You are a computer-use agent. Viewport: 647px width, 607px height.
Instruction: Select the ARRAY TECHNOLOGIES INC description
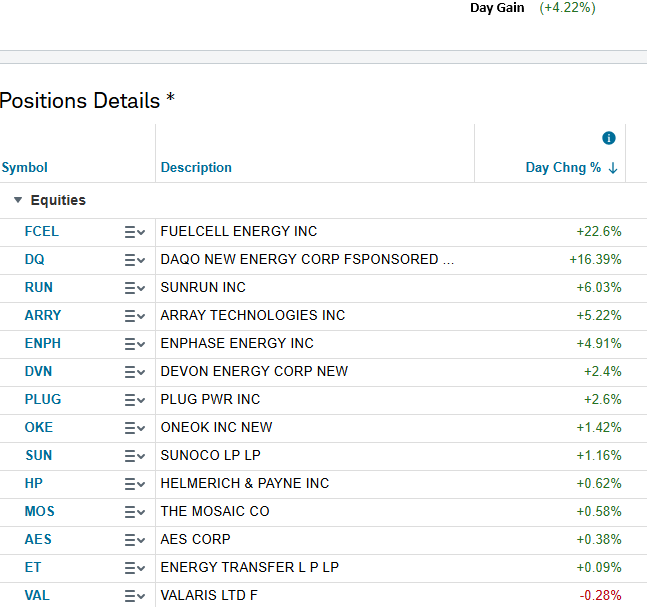coord(253,315)
